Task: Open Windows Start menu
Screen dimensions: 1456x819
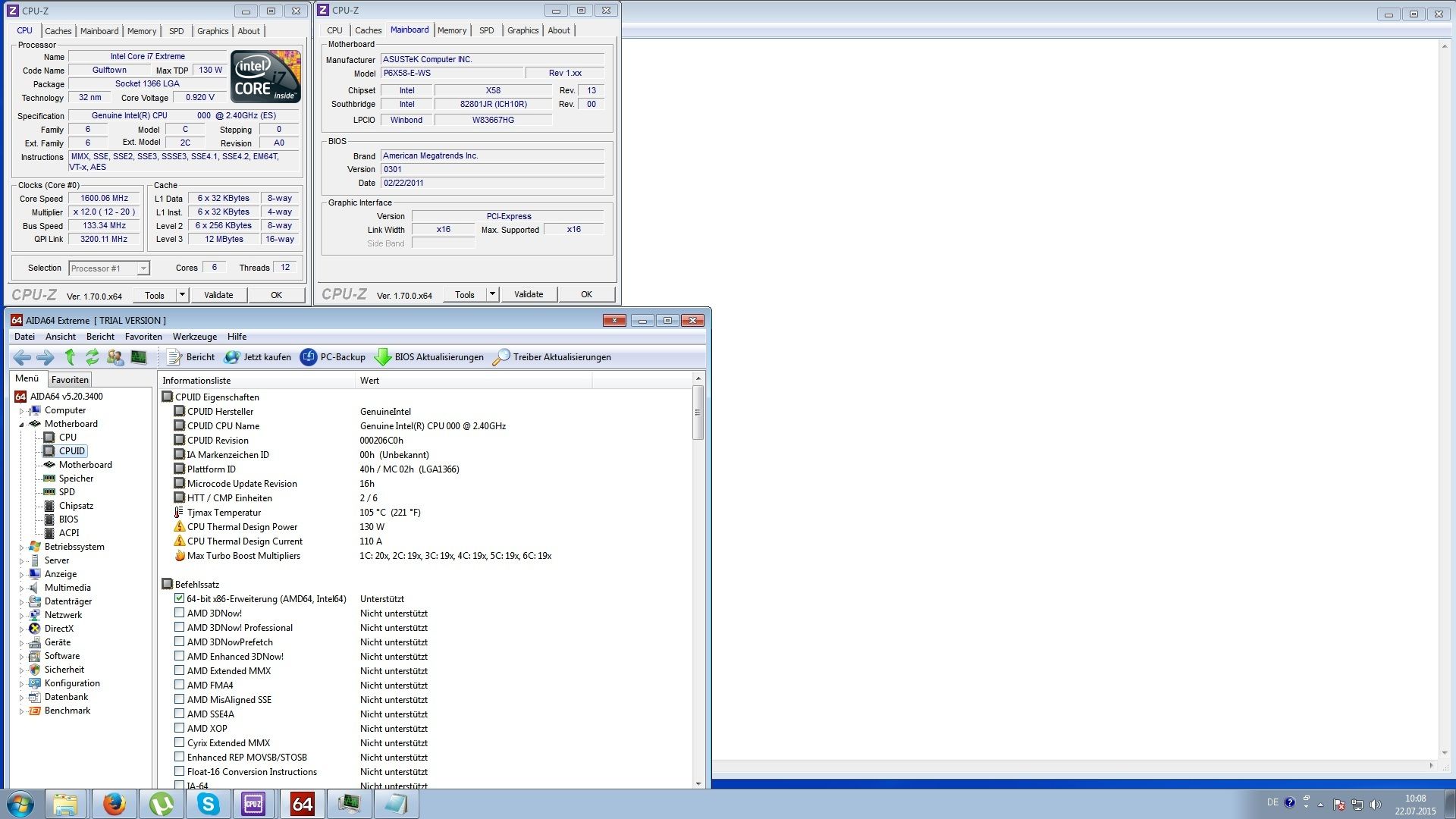Action: click(x=20, y=804)
